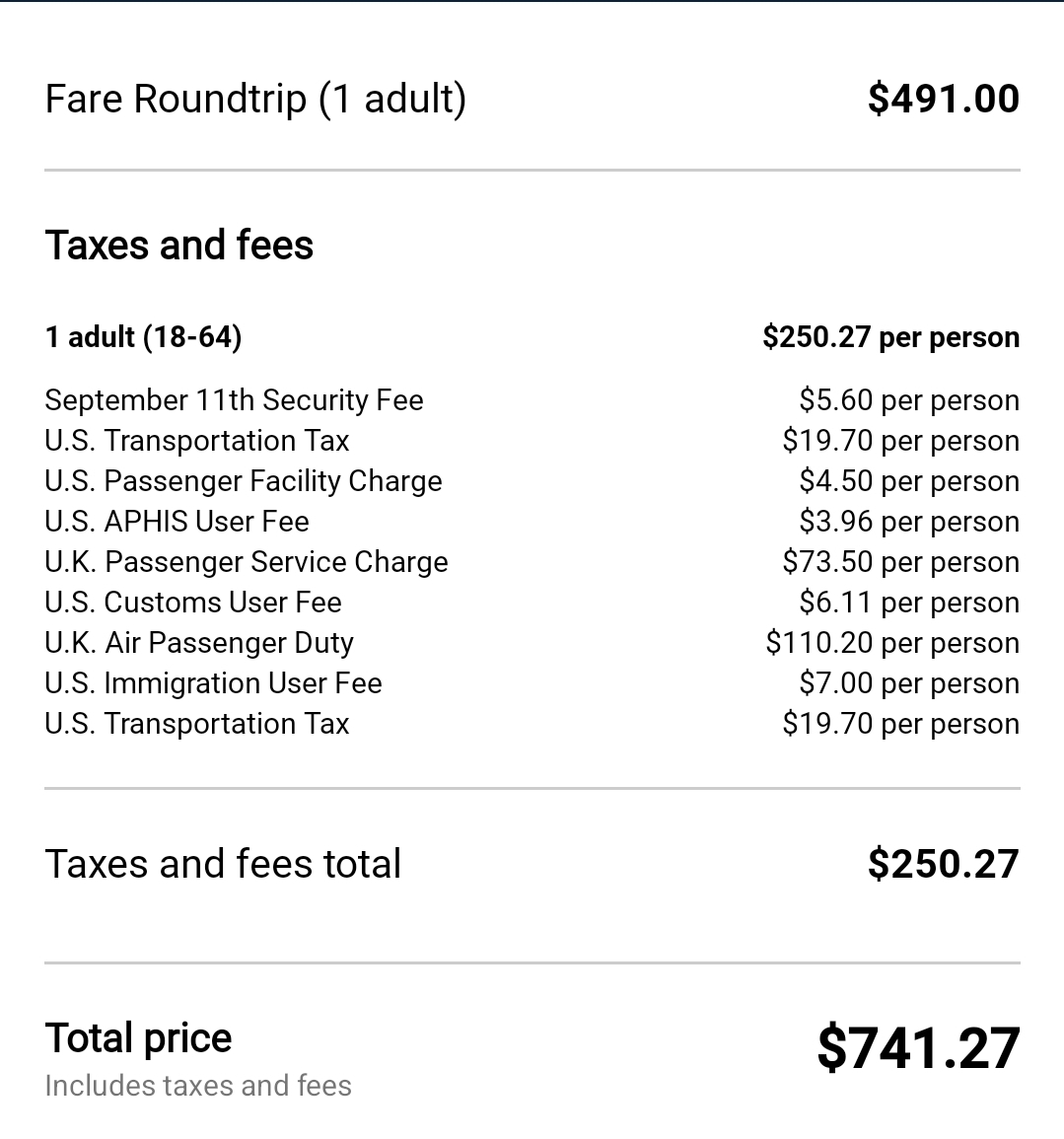This screenshot has width=1064, height=1139.
Task: Select the 1 adult (18-64) row label
Action: (144, 337)
